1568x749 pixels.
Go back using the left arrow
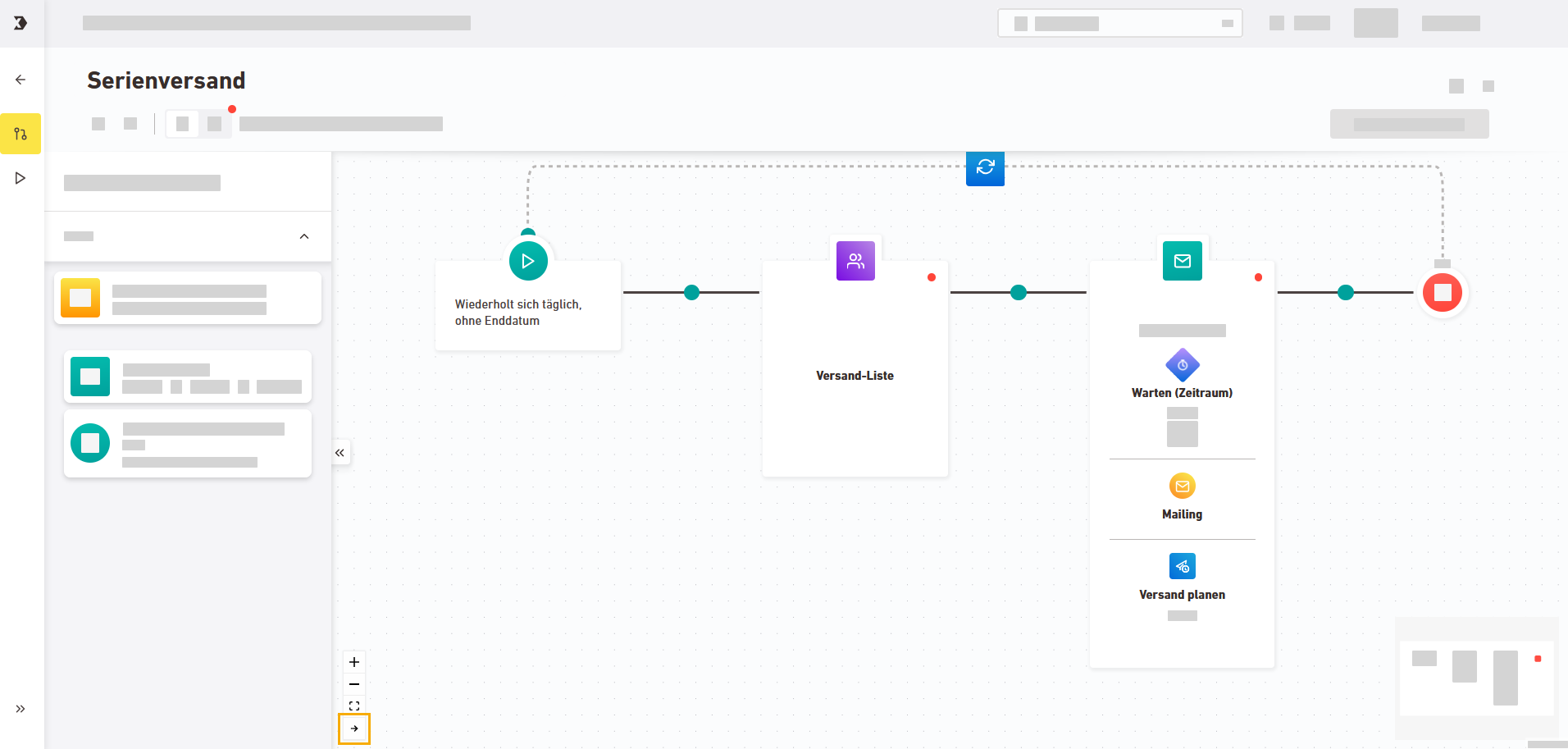tap(21, 80)
